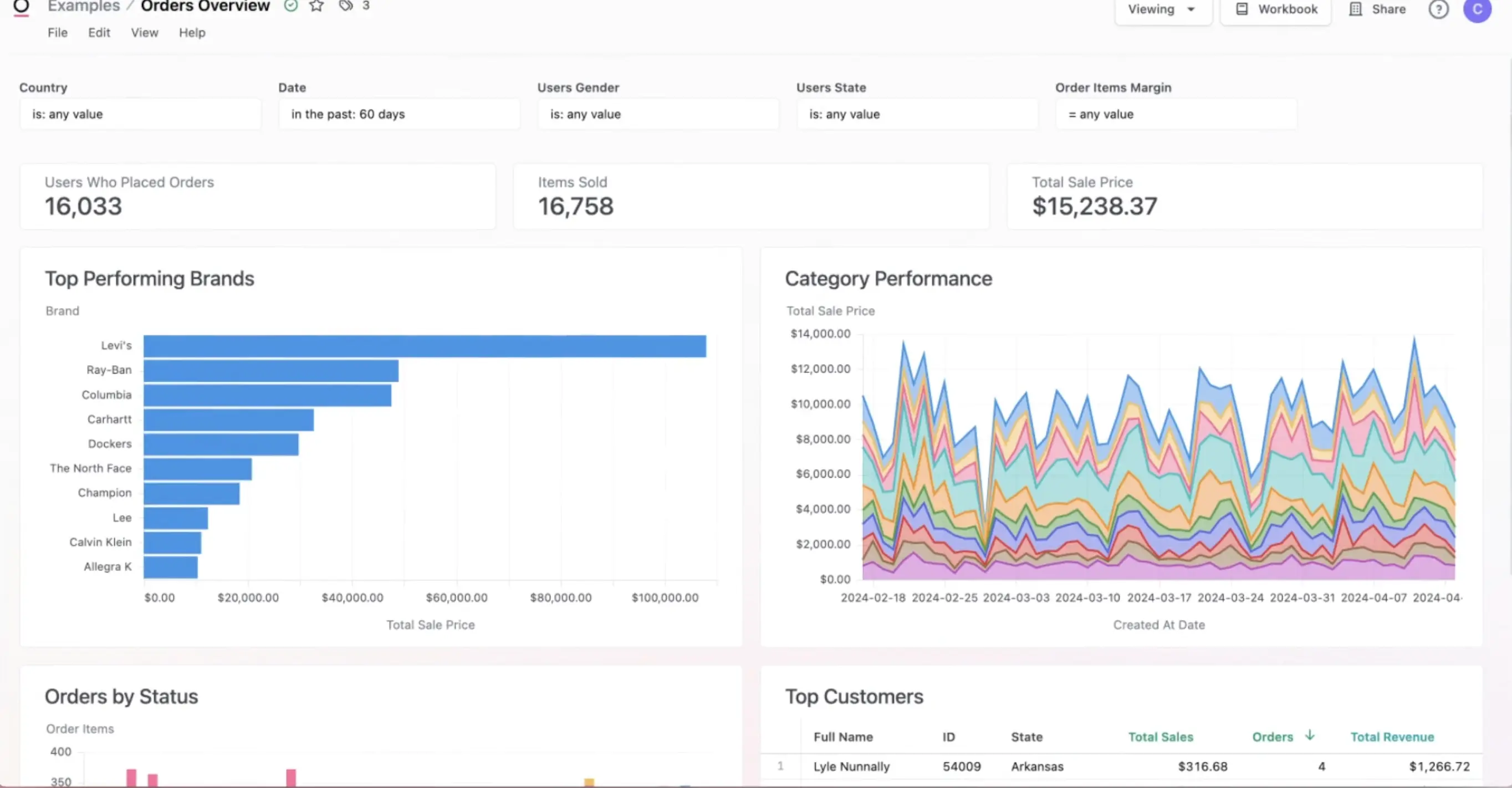
Task: Click the Top Customers table title
Action: (x=854, y=697)
